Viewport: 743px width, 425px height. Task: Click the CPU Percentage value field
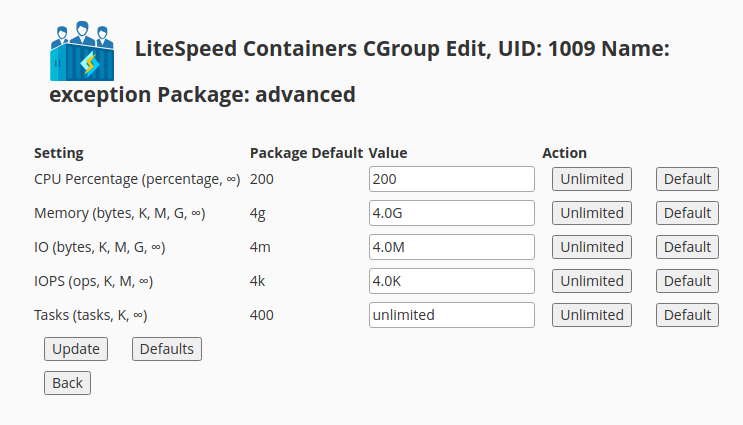451,179
